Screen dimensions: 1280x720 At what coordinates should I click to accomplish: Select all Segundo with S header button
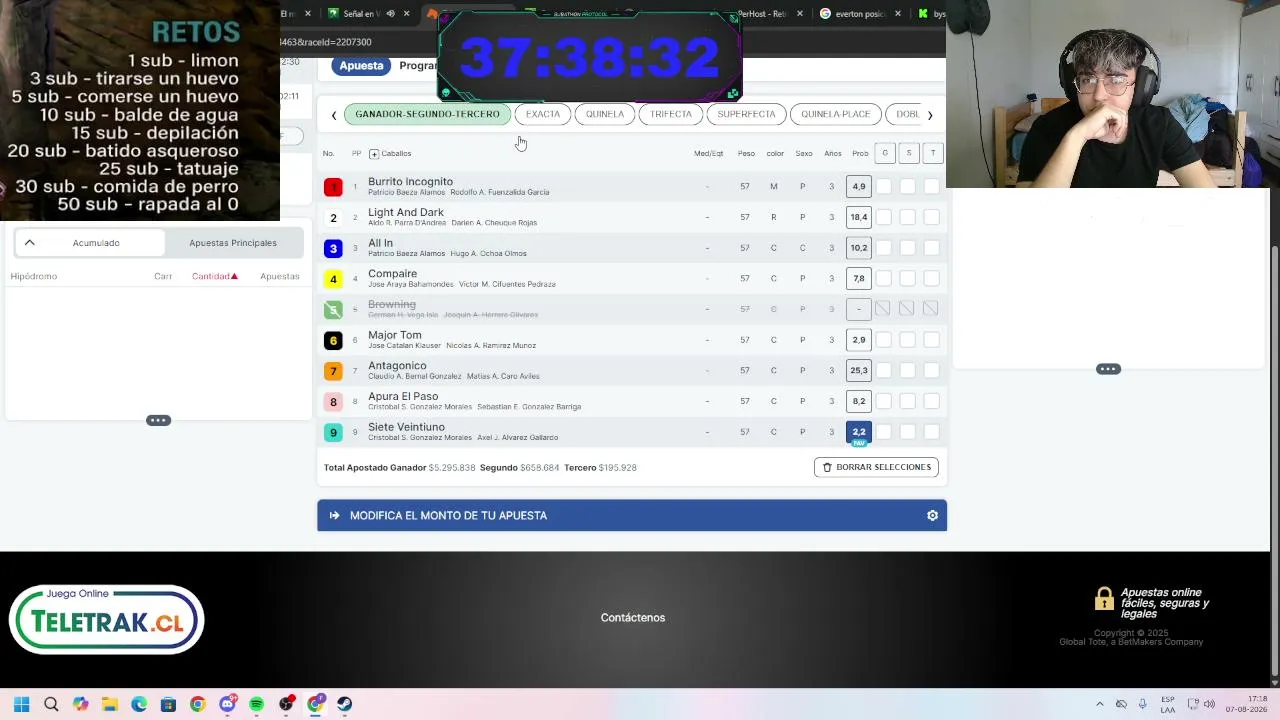908,153
